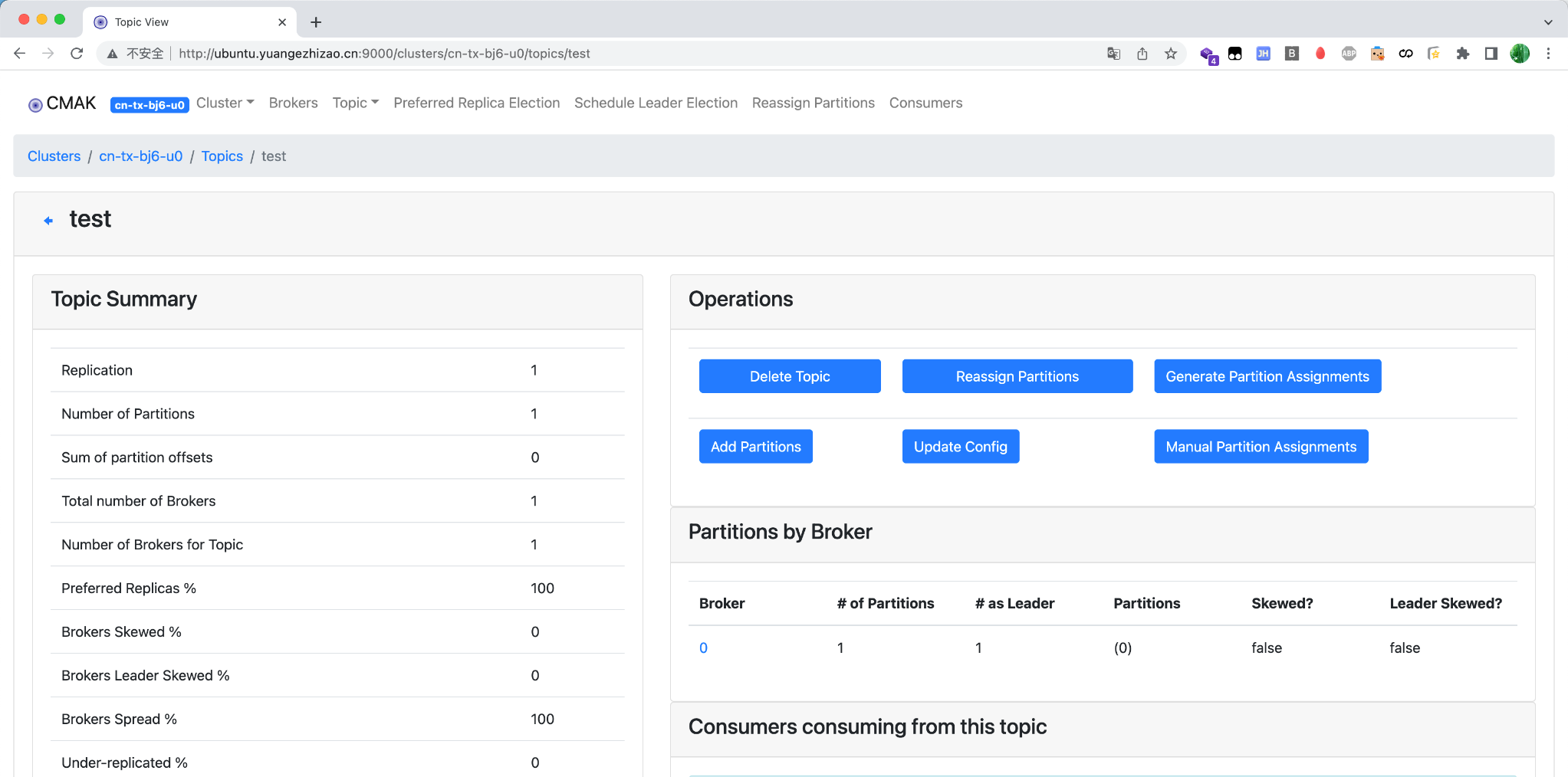1568x777 pixels.
Task: Click the Add Partitions button
Action: pos(756,447)
